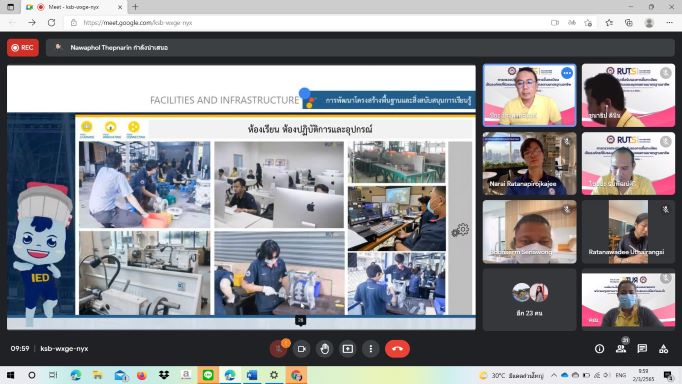Open the 23 more participants tile

529,300
